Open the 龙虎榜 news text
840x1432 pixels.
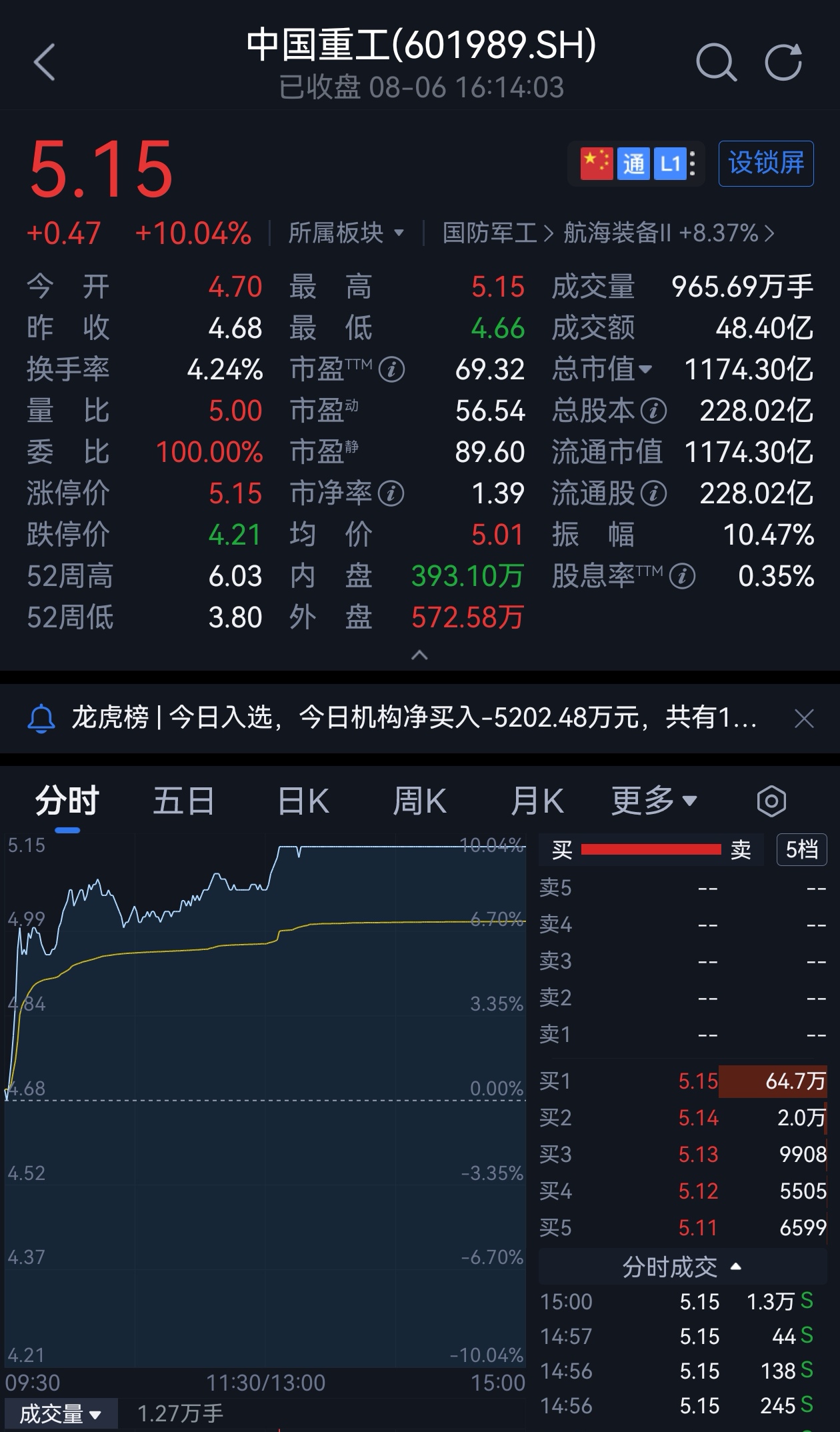click(x=413, y=719)
